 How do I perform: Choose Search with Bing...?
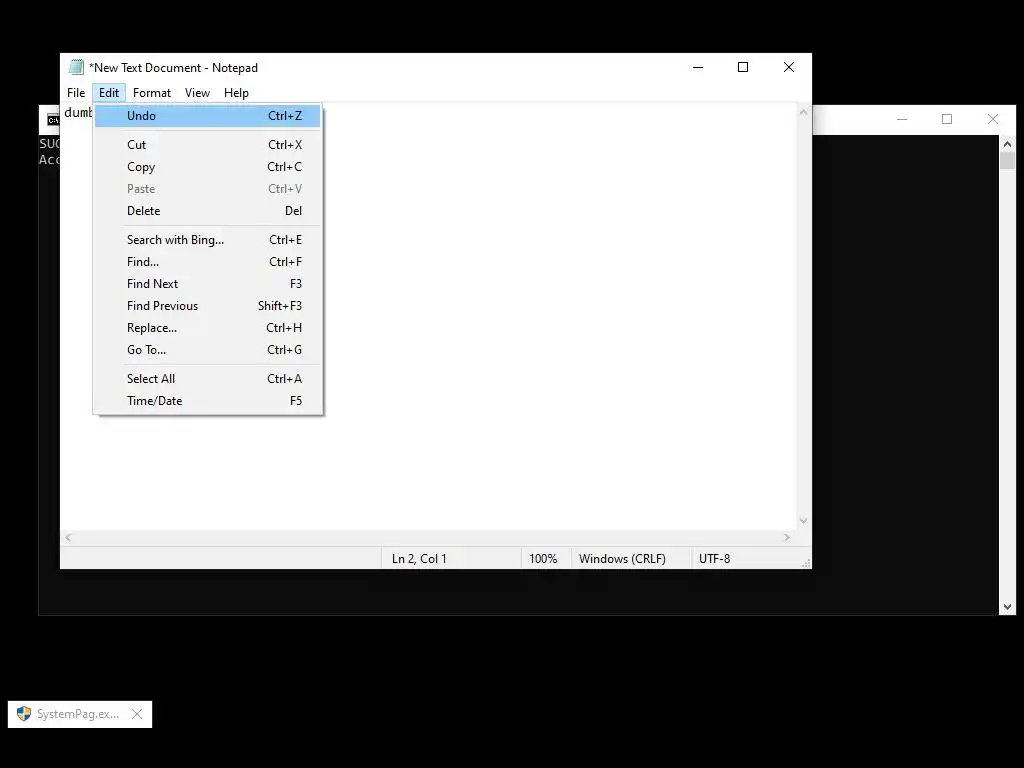(208, 240)
